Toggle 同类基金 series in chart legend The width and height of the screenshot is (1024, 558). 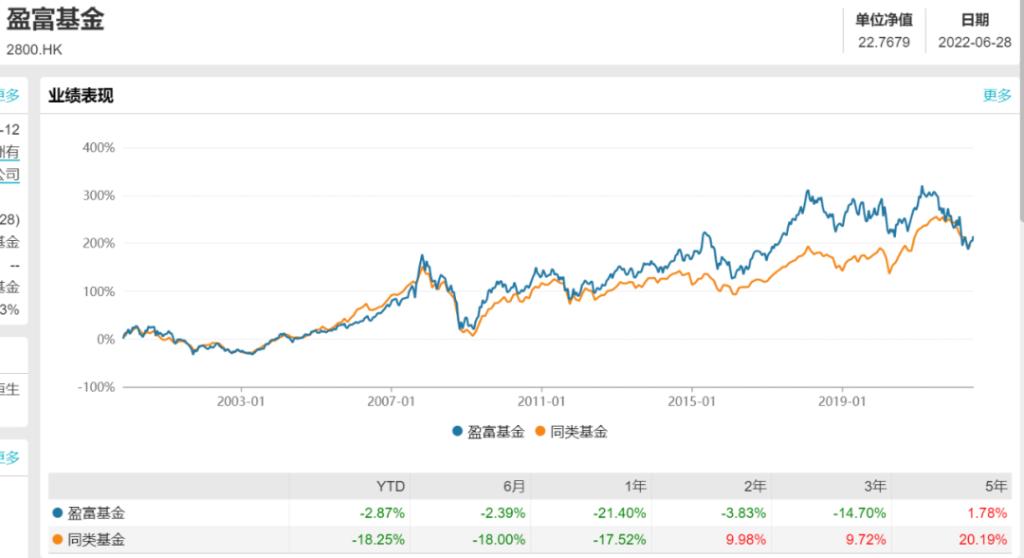(x=572, y=432)
